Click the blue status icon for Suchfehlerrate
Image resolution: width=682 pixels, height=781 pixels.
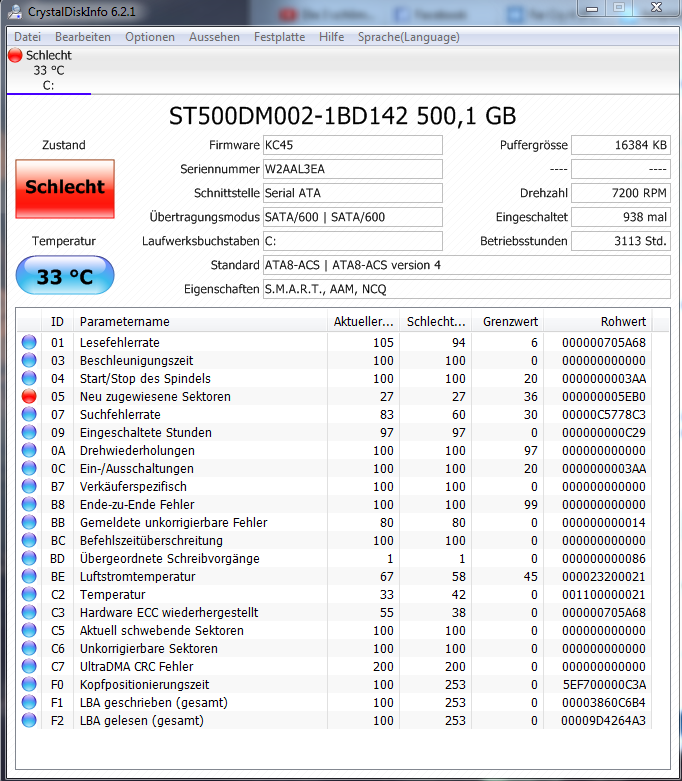point(29,414)
